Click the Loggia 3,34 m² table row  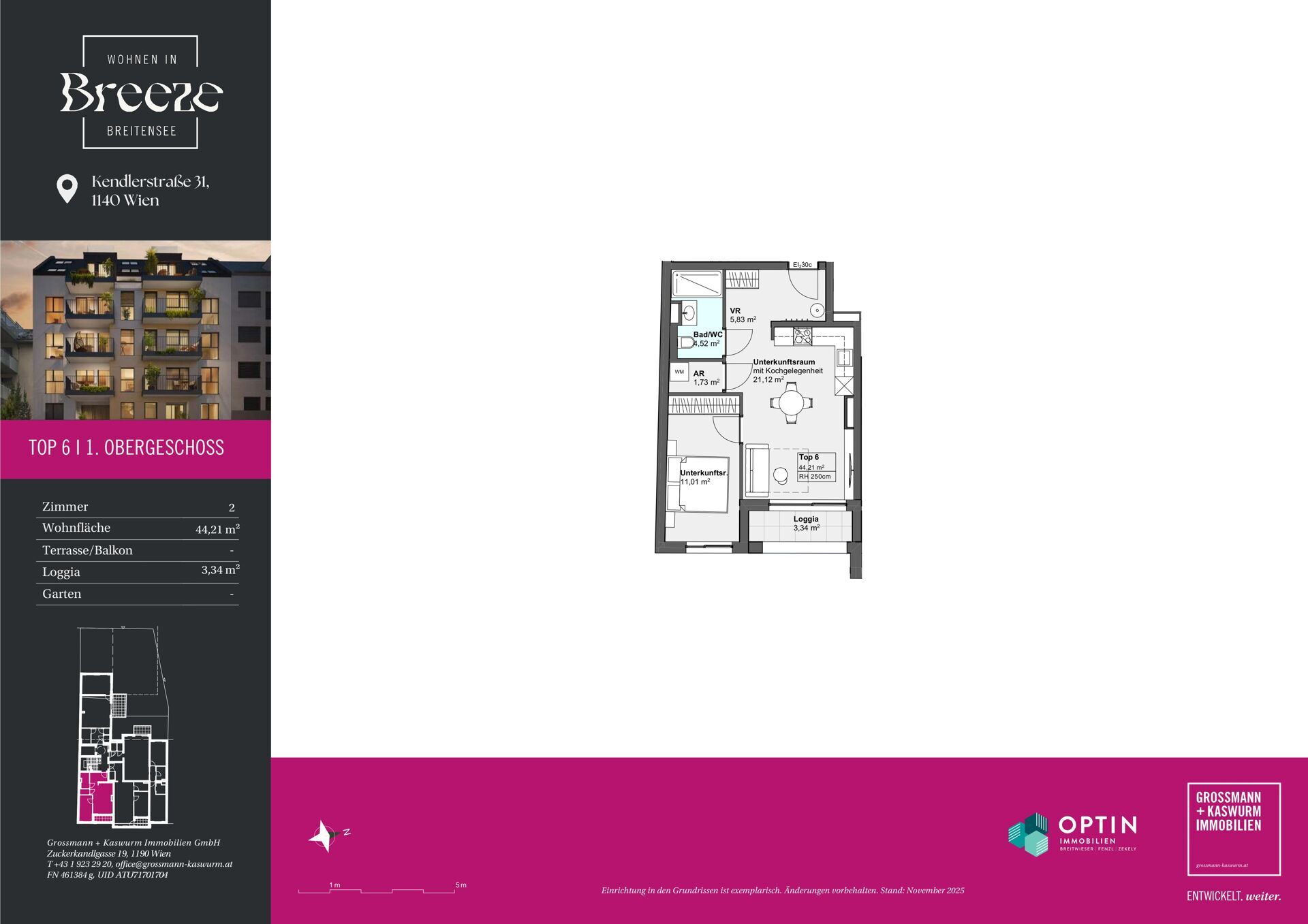tap(138, 572)
